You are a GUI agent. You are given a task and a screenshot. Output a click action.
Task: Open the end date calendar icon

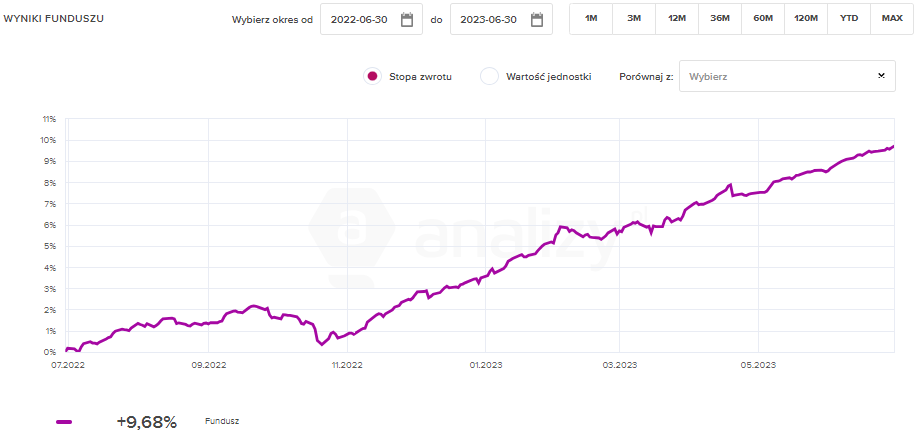[x=537, y=19]
